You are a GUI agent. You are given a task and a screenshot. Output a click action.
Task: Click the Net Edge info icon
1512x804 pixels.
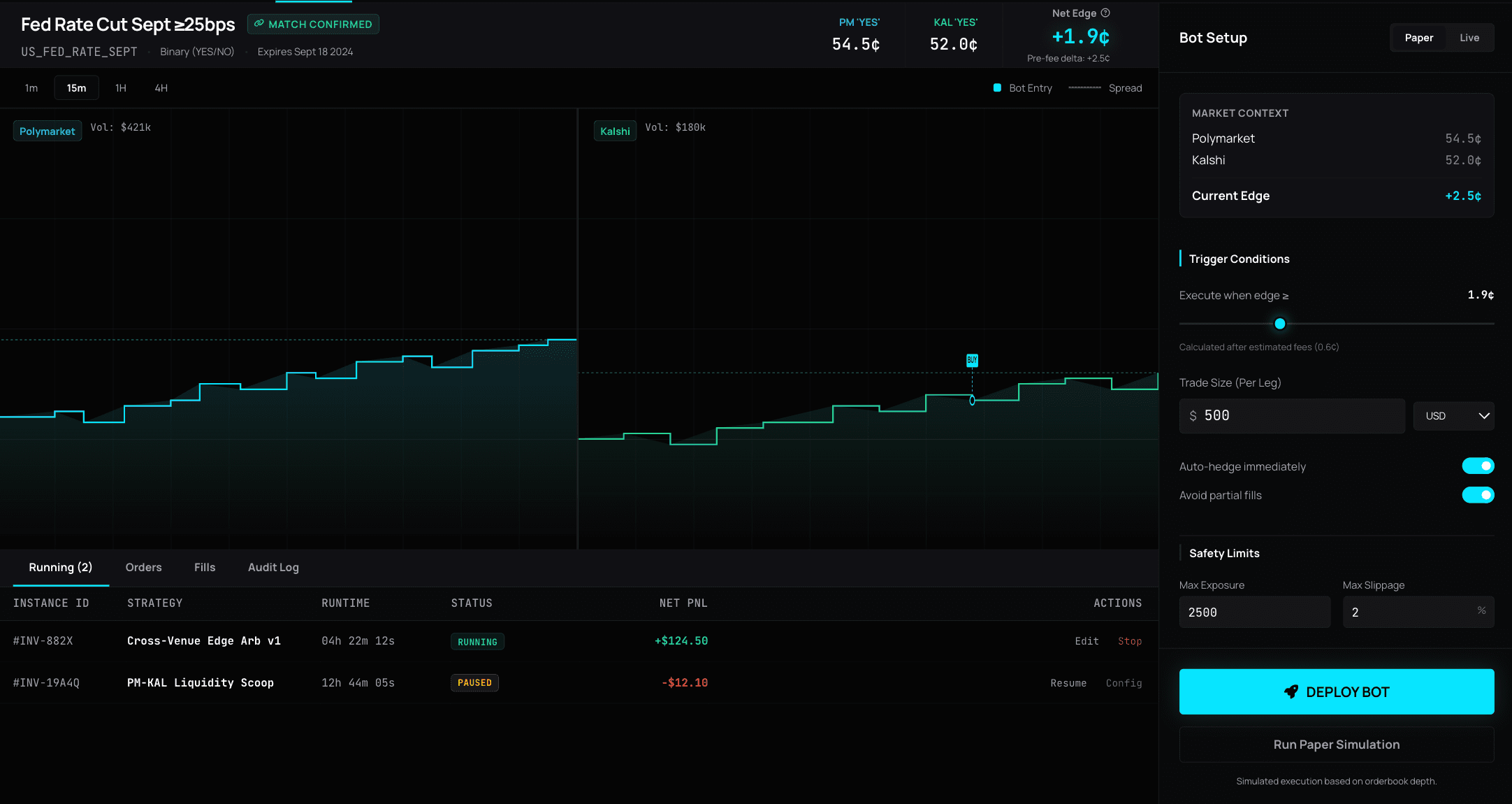pyautogui.click(x=1106, y=13)
